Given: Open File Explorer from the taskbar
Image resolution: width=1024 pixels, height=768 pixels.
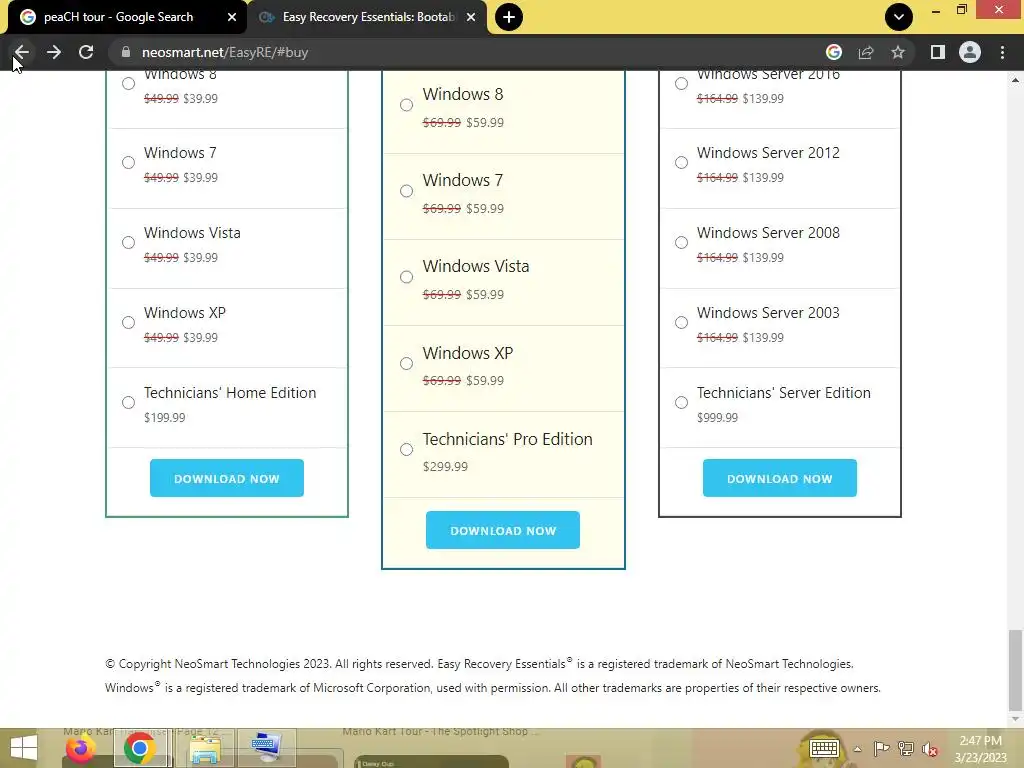Looking at the screenshot, I should [204, 748].
